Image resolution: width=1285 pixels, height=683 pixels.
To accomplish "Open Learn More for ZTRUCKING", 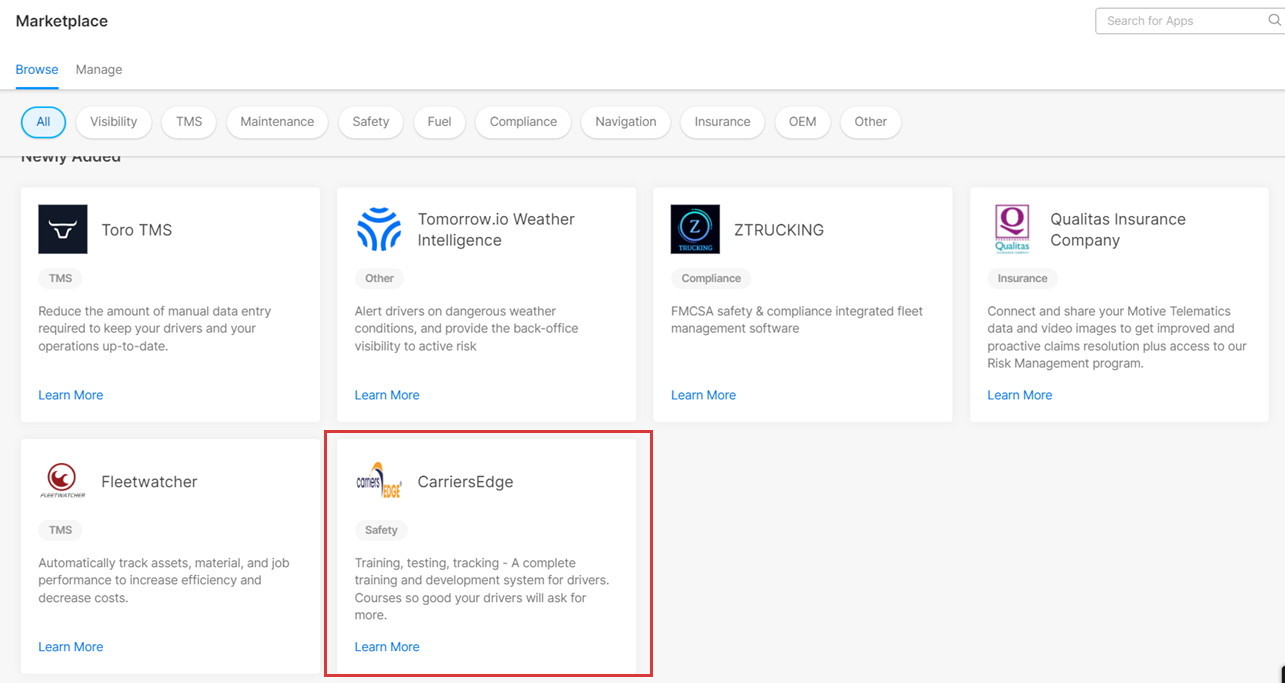I will [x=703, y=395].
